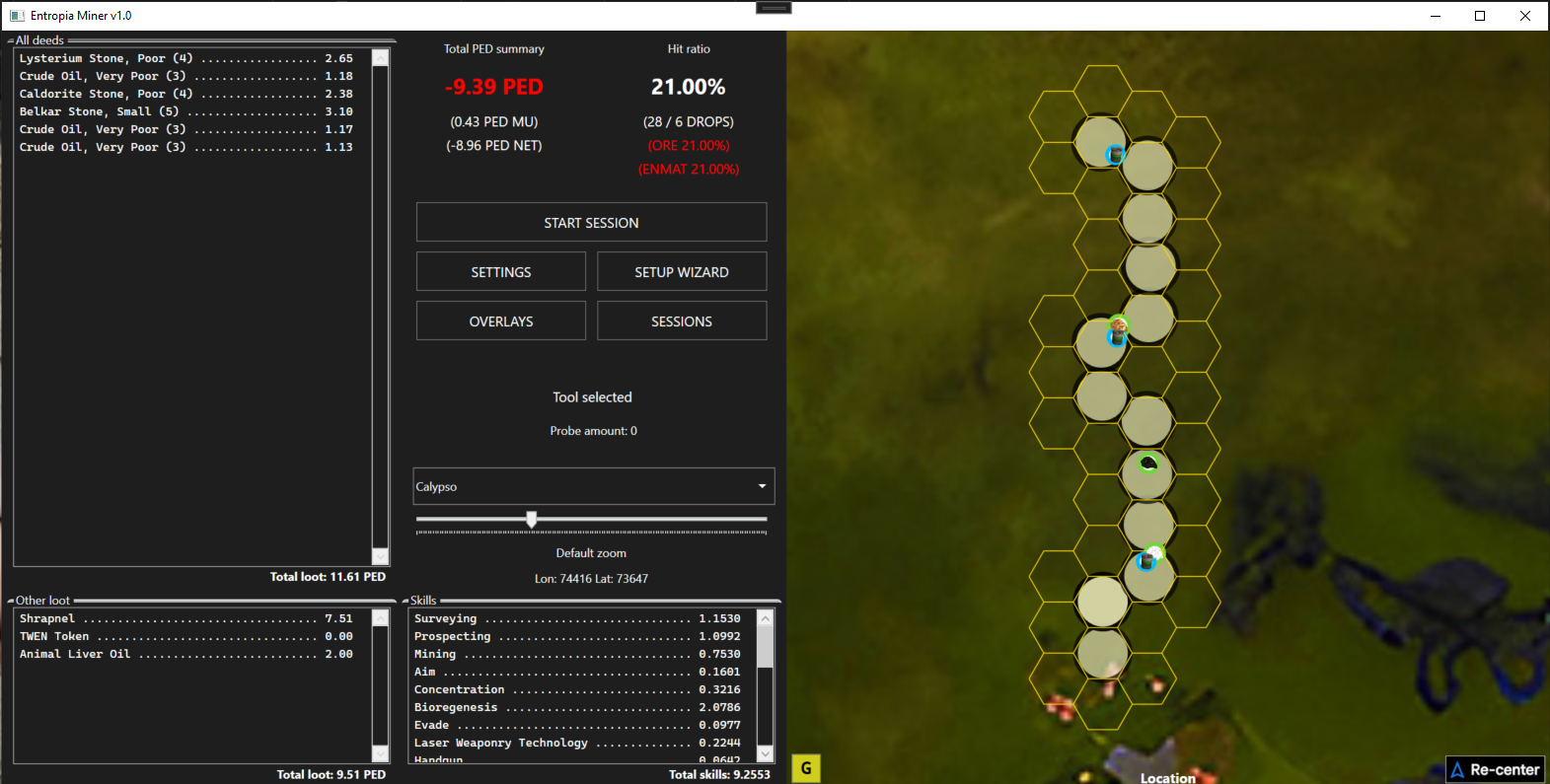This screenshot has height=784, width=1550.
Task: Click the white ore marker with green ring
Action: tap(1155, 552)
